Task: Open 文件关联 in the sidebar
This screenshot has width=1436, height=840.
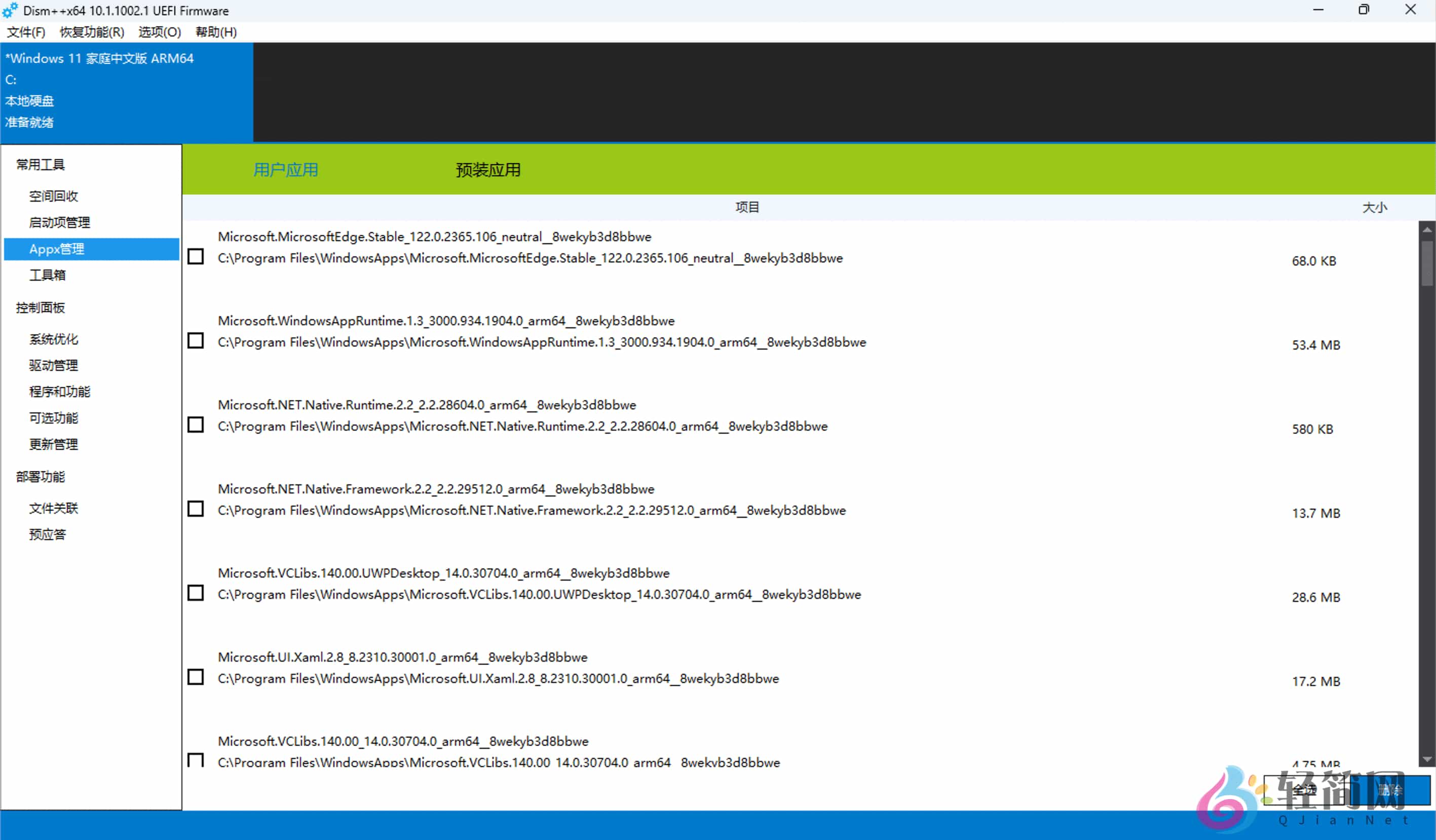Action: [x=54, y=508]
